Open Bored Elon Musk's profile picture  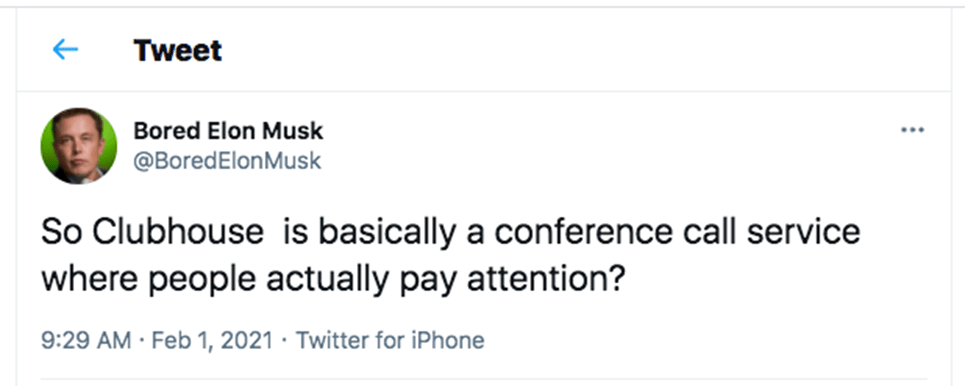[x=79, y=146]
